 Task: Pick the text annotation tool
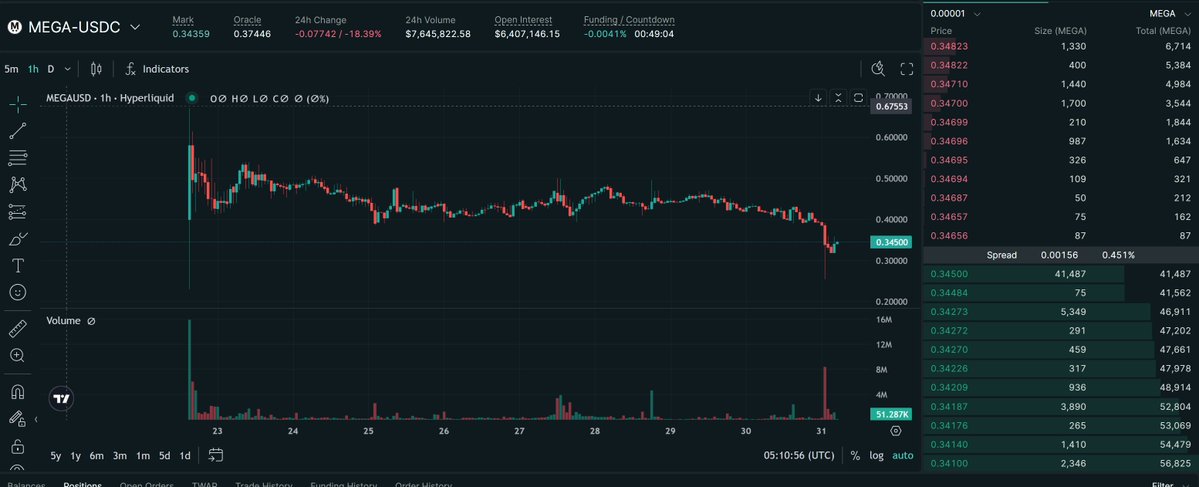pyautogui.click(x=18, y=265)
